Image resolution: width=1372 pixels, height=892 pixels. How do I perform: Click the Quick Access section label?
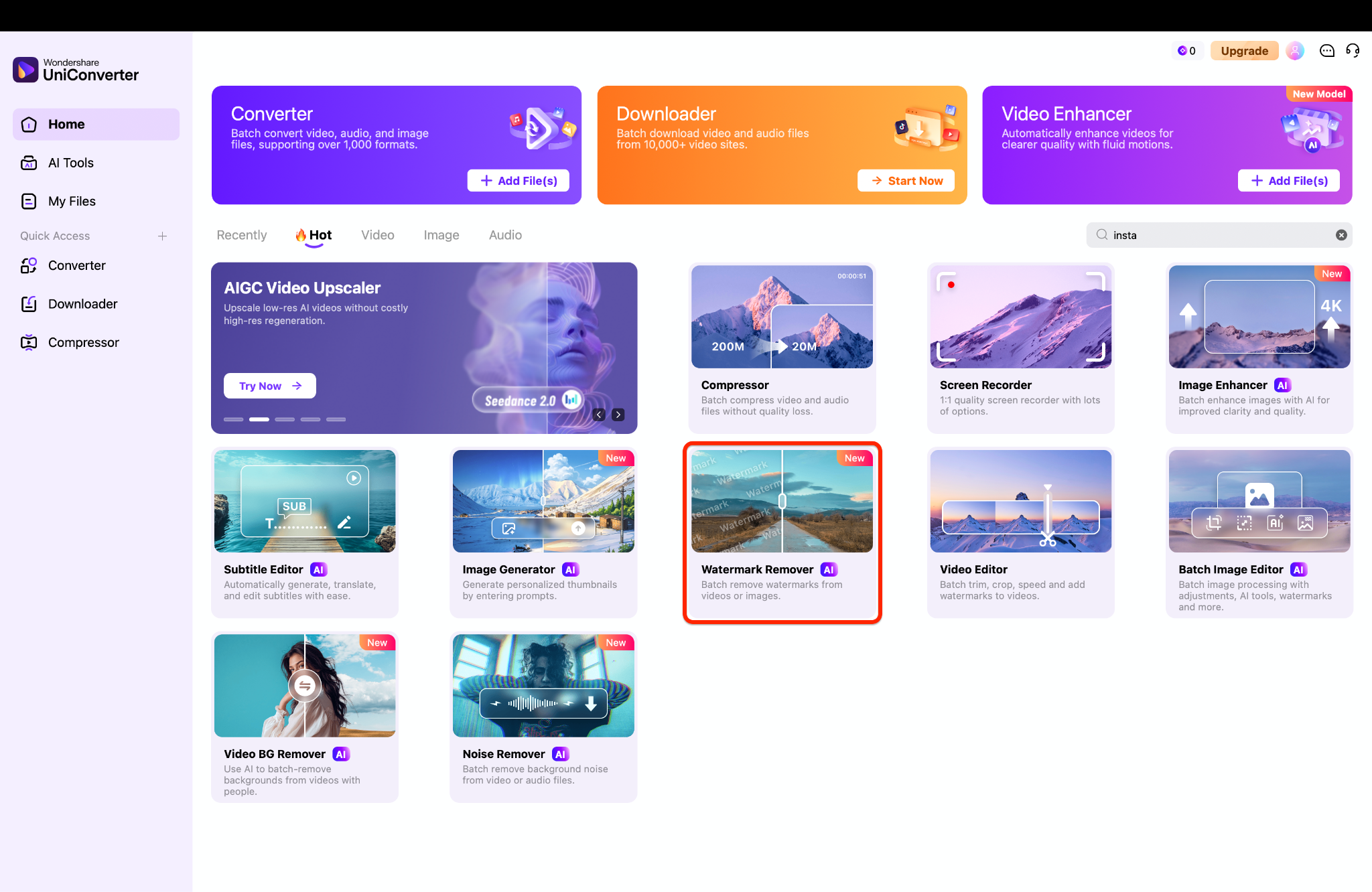[55, 236]
